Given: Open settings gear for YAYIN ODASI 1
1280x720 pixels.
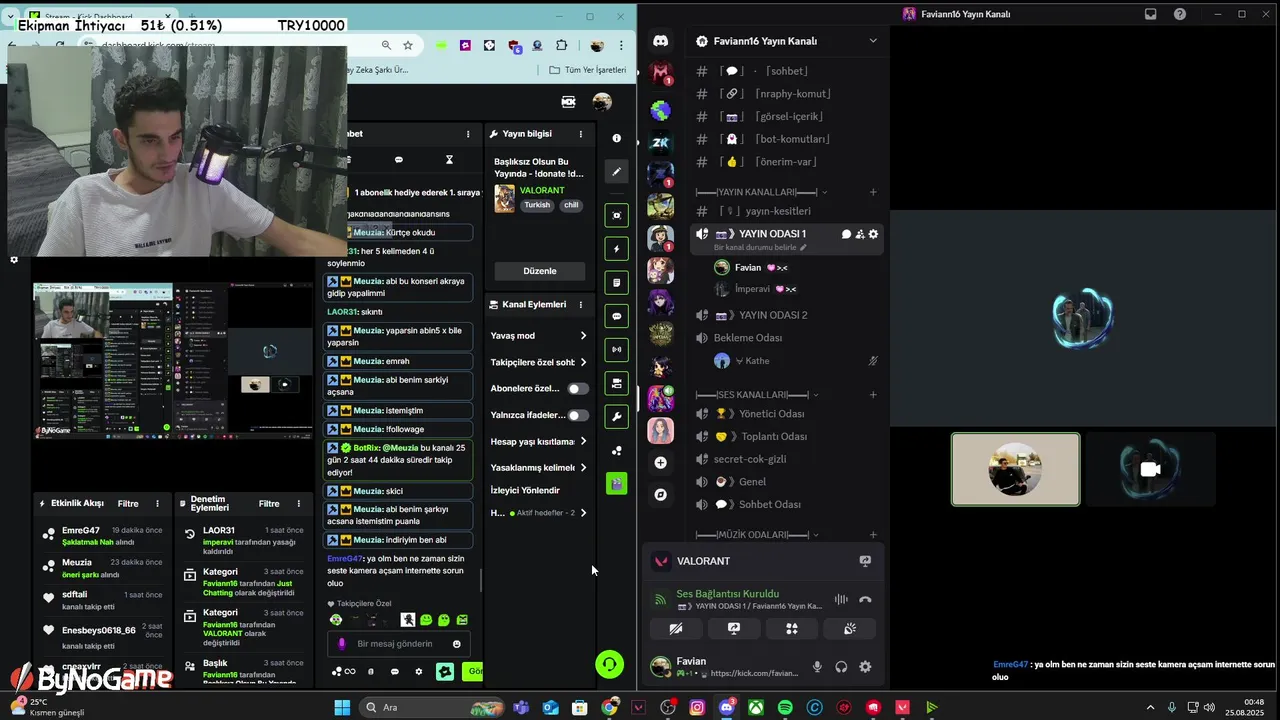Looking at the screenshot, I should (x=873, y=234).
